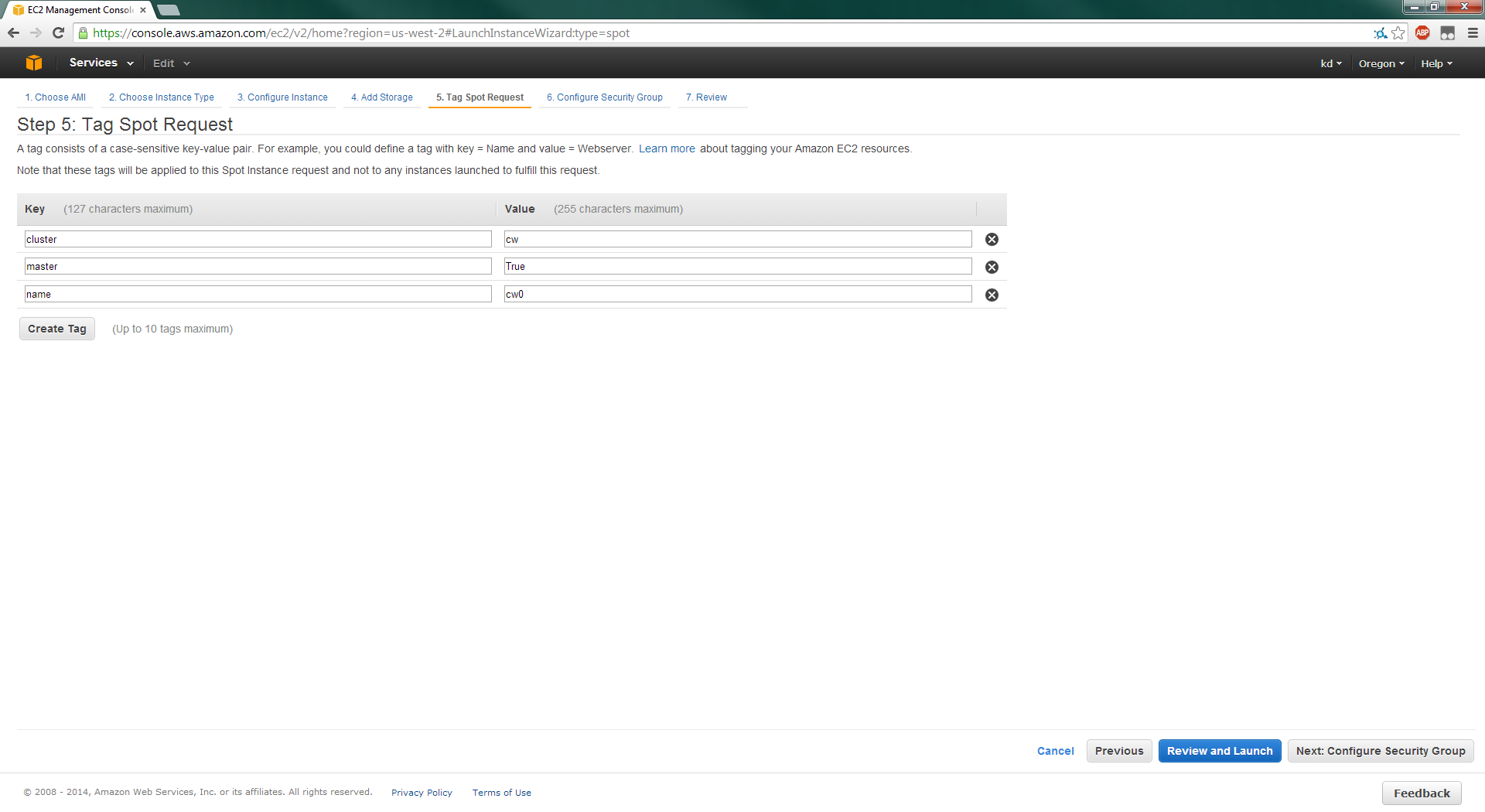Remove the name tag row
Screen dimensions: 1485x812
(992, 295)
